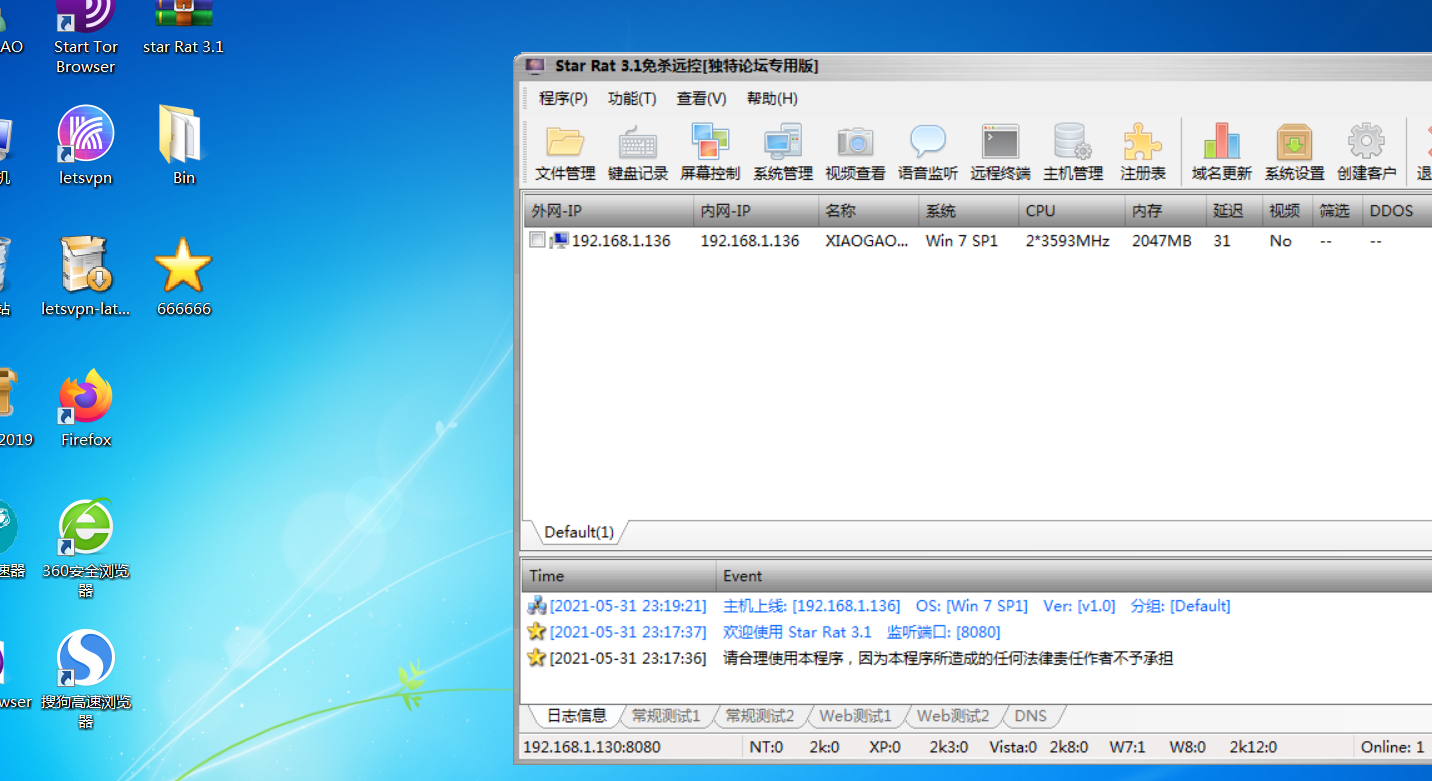
Task: Open the 系统管理 system management tool
Action: point(783,152)
